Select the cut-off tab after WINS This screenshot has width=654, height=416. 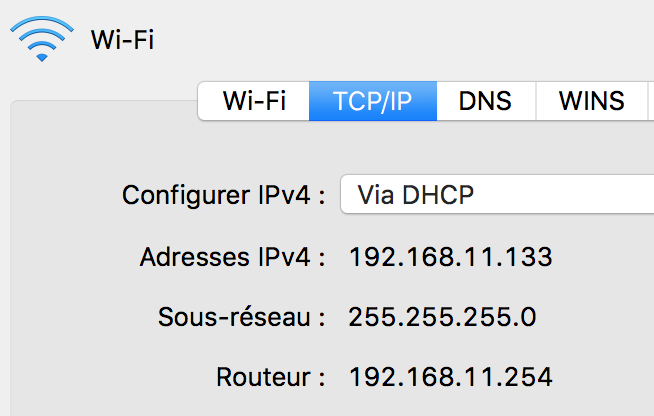(651, 101)
